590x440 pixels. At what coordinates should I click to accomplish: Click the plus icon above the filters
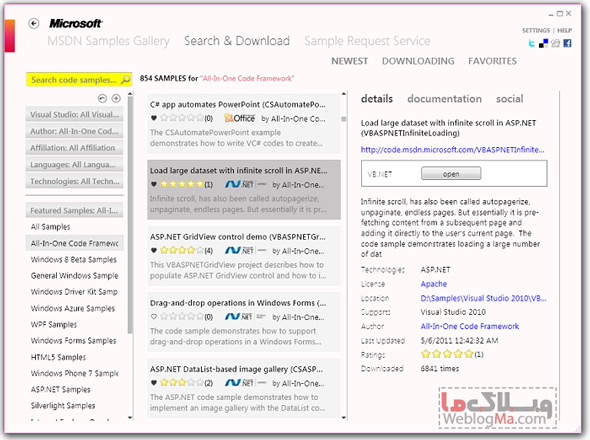click(x=116, y=99)
